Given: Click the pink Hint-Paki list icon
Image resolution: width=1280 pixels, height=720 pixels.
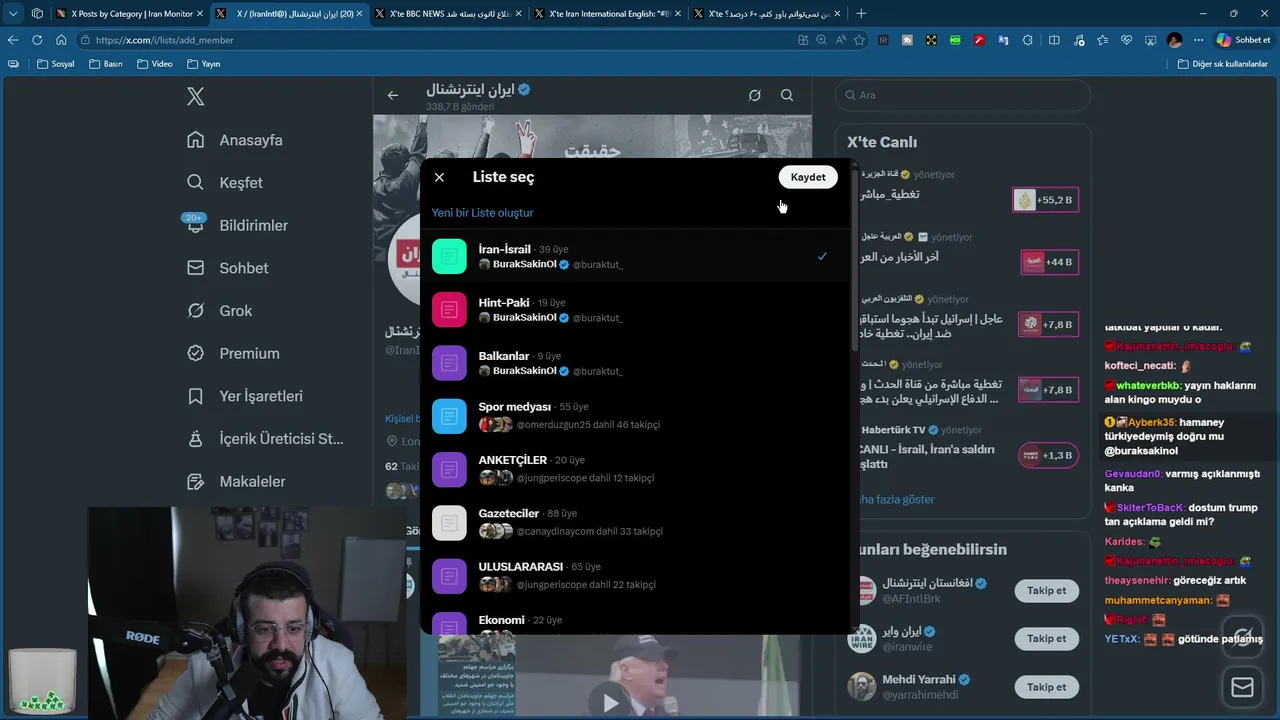Looking at the screenshot, I should point(449,310).
